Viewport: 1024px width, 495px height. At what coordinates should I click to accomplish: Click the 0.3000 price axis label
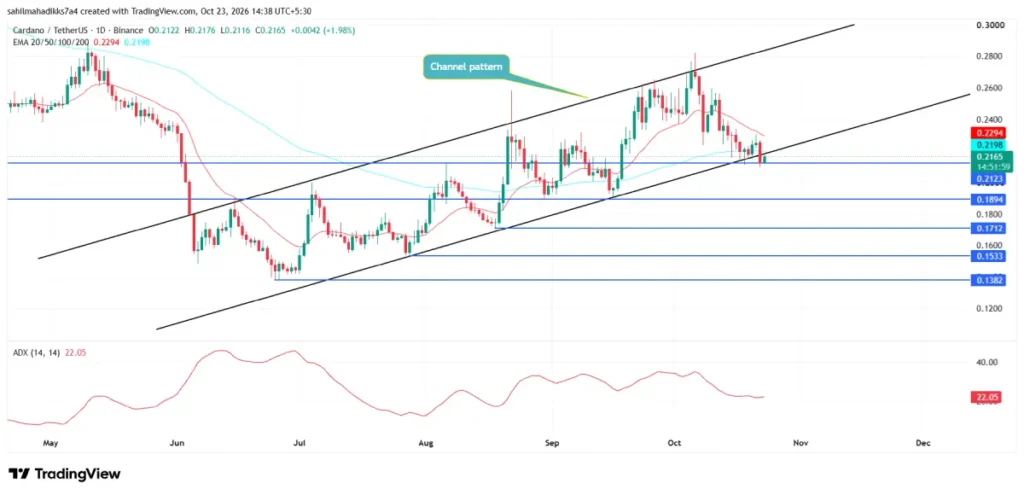(991, 25)
